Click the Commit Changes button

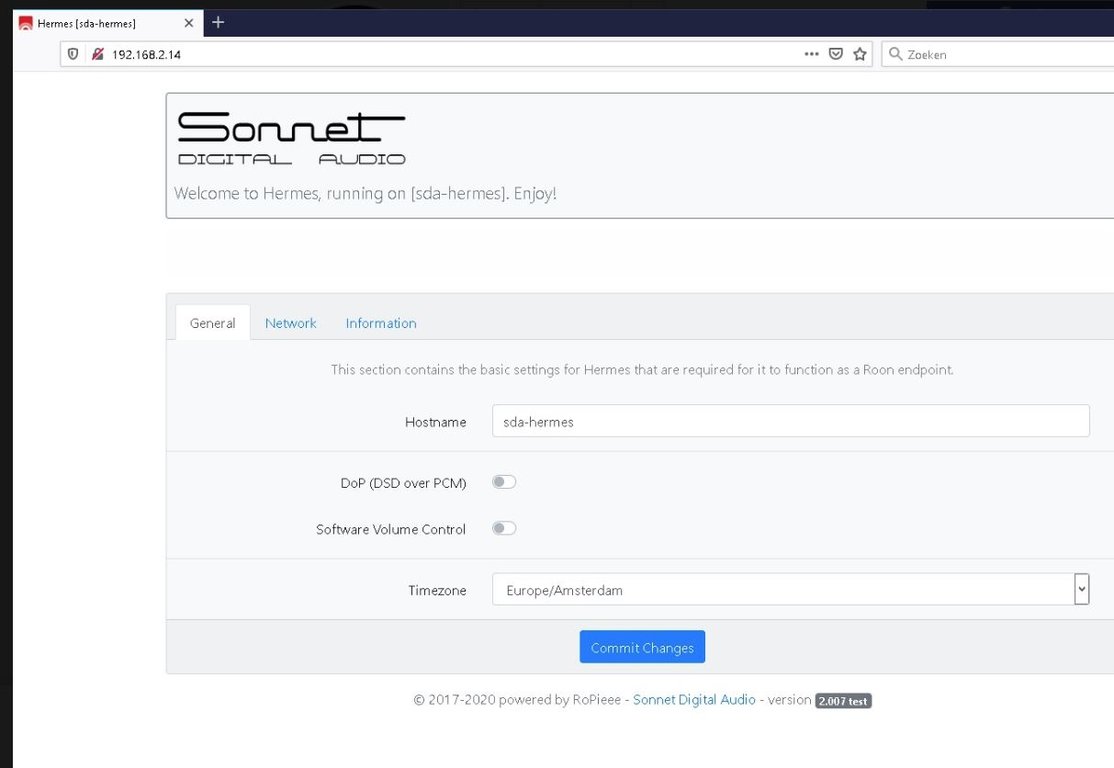point(642,647)
